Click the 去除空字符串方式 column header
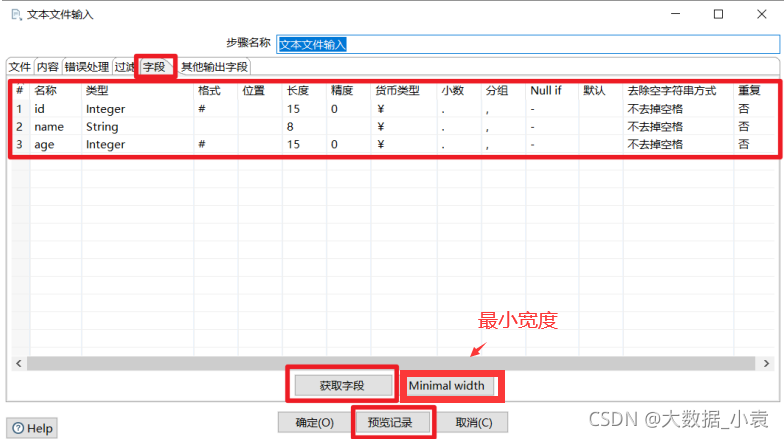784x439 pixels. 678,90
